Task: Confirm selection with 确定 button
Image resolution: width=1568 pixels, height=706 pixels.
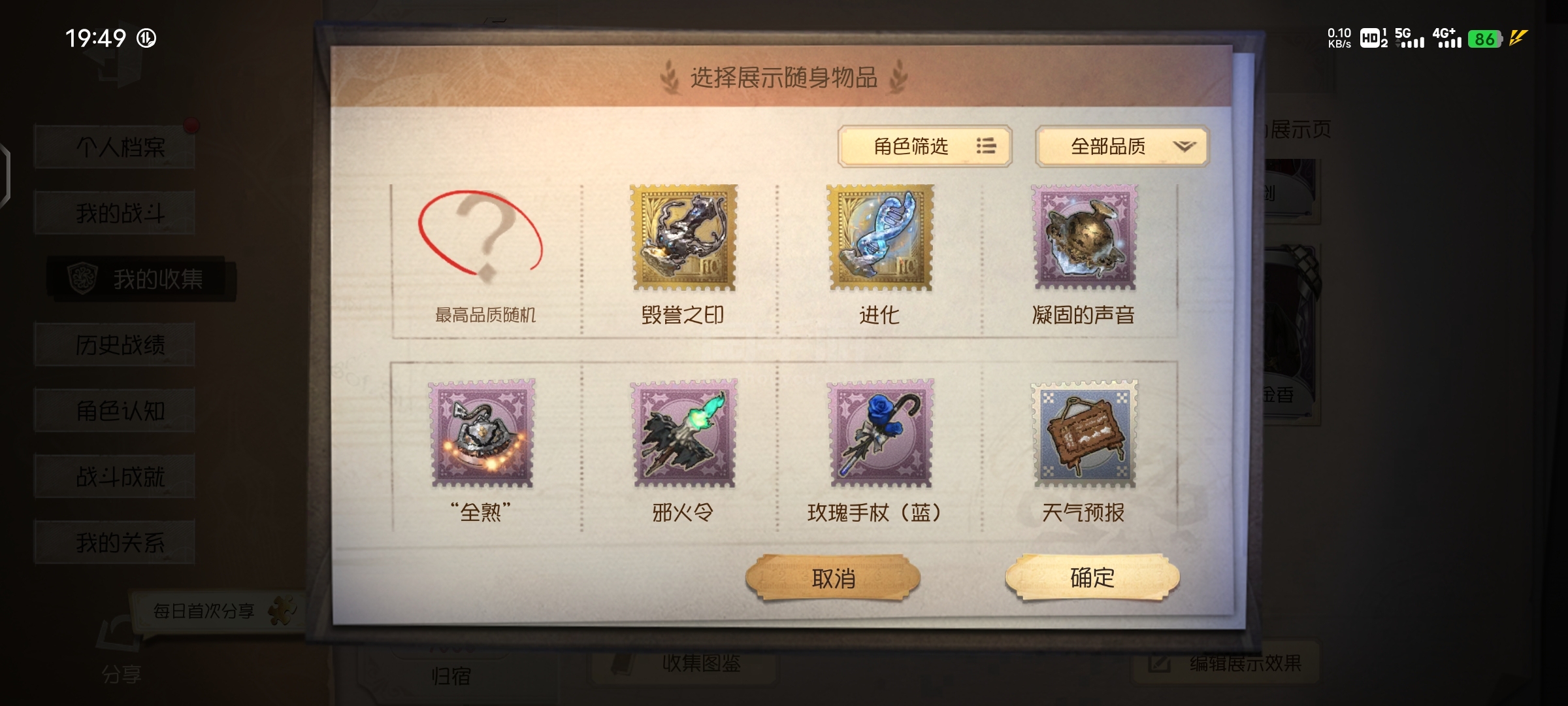Action: [1092, 578]
